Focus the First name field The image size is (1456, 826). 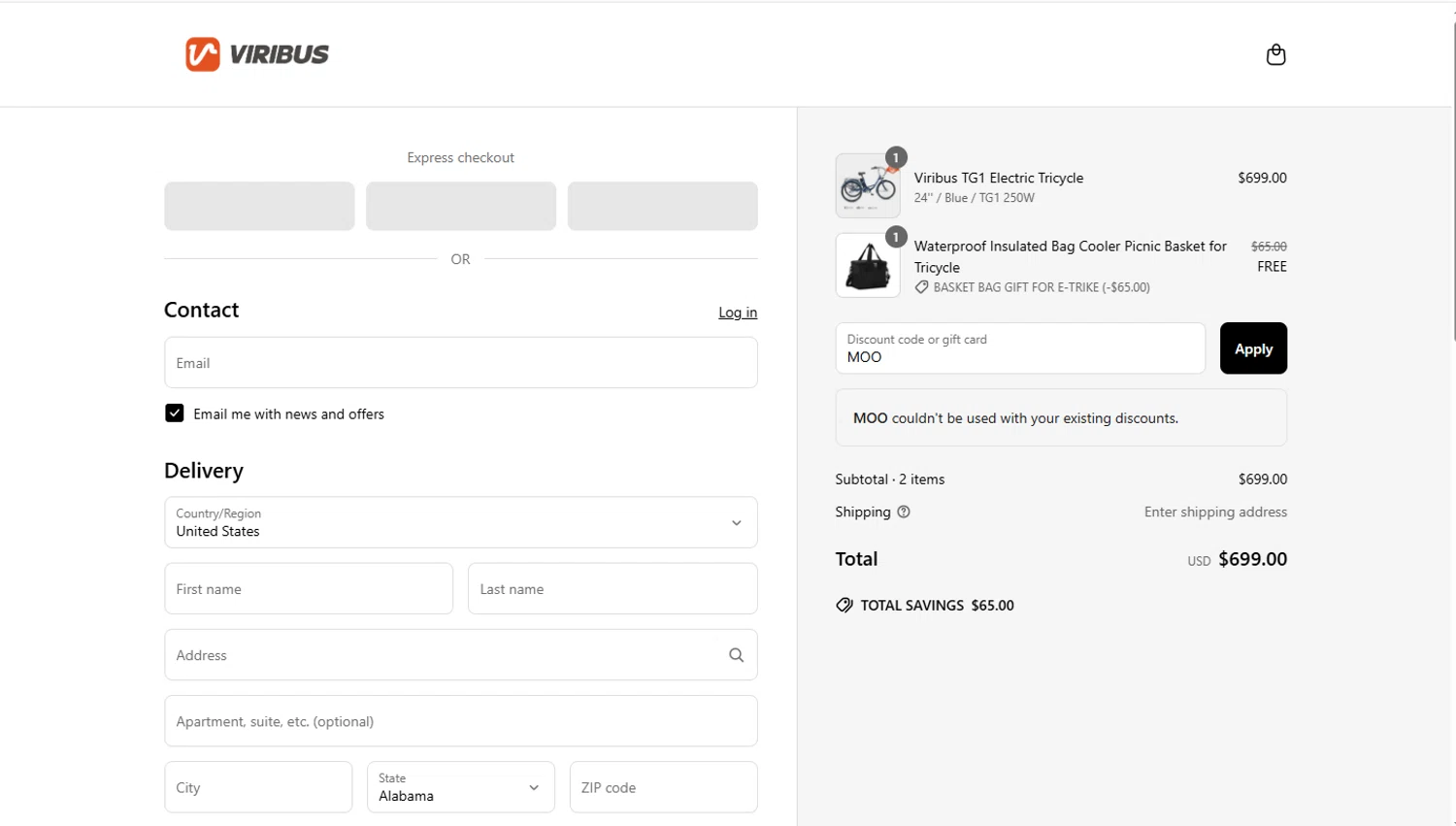coord(309,589)
